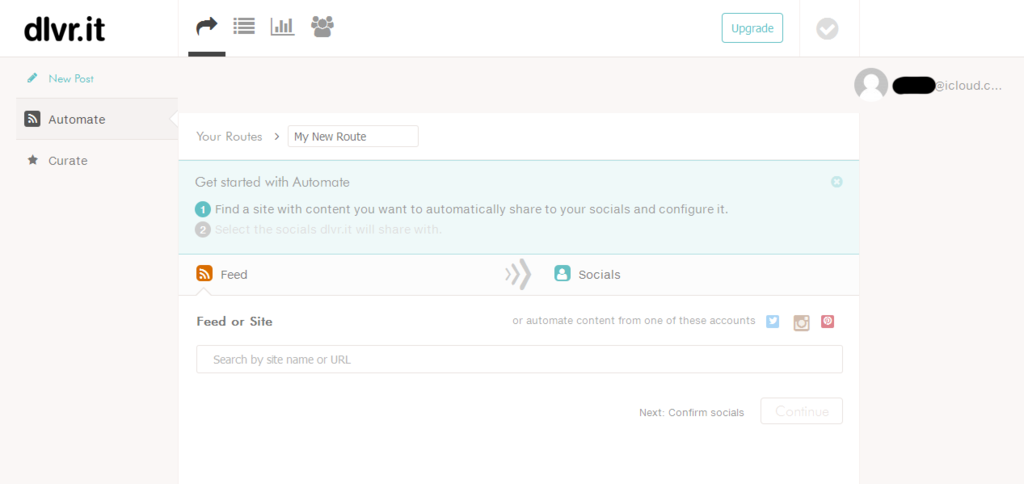1024x484 pixels.
Task: Open the list view icon in header
Action: (243, 27)
